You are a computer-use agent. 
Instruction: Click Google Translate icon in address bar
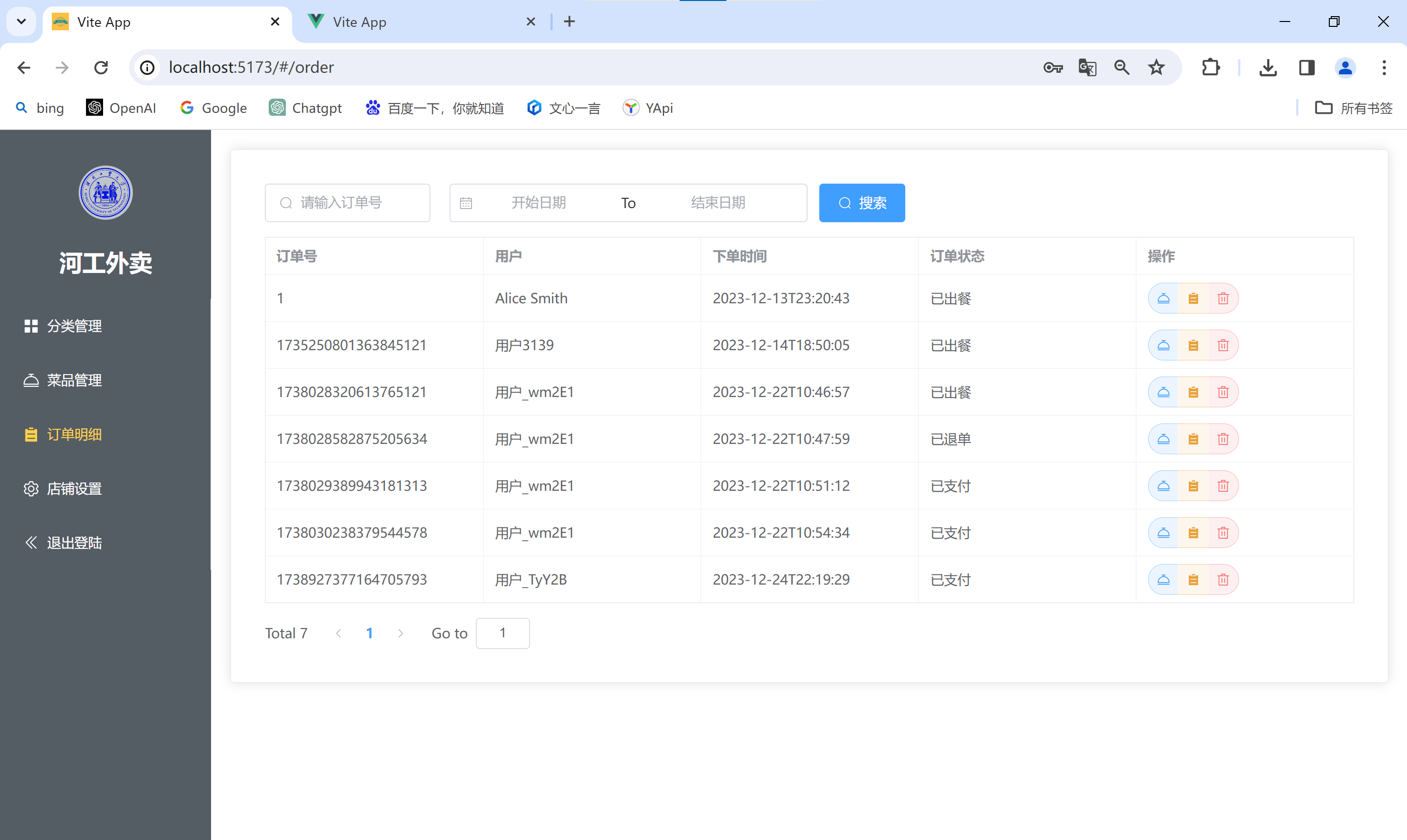coord(1087,67)
